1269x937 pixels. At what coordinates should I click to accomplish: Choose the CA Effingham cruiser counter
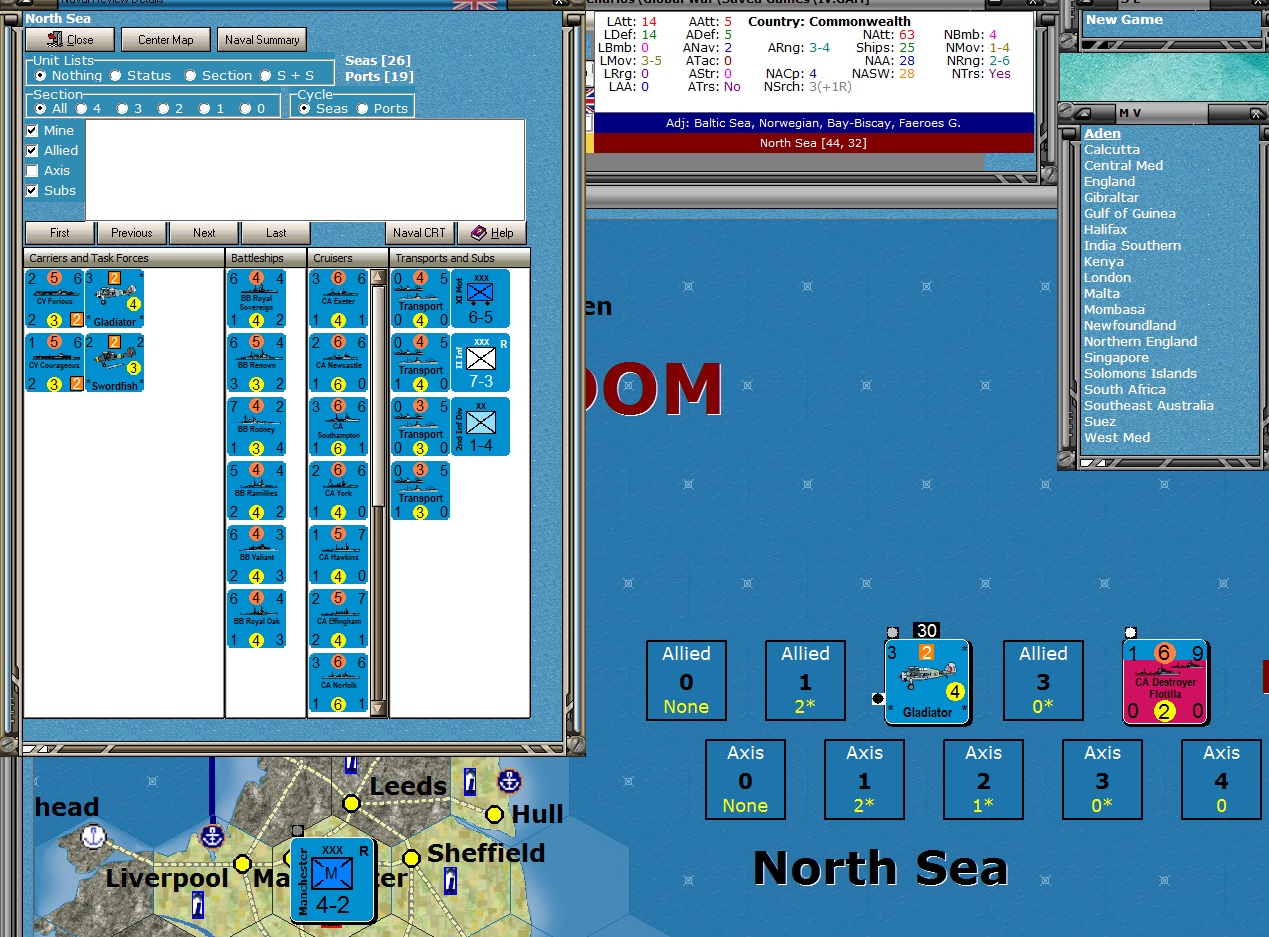[x=338, y=619]
